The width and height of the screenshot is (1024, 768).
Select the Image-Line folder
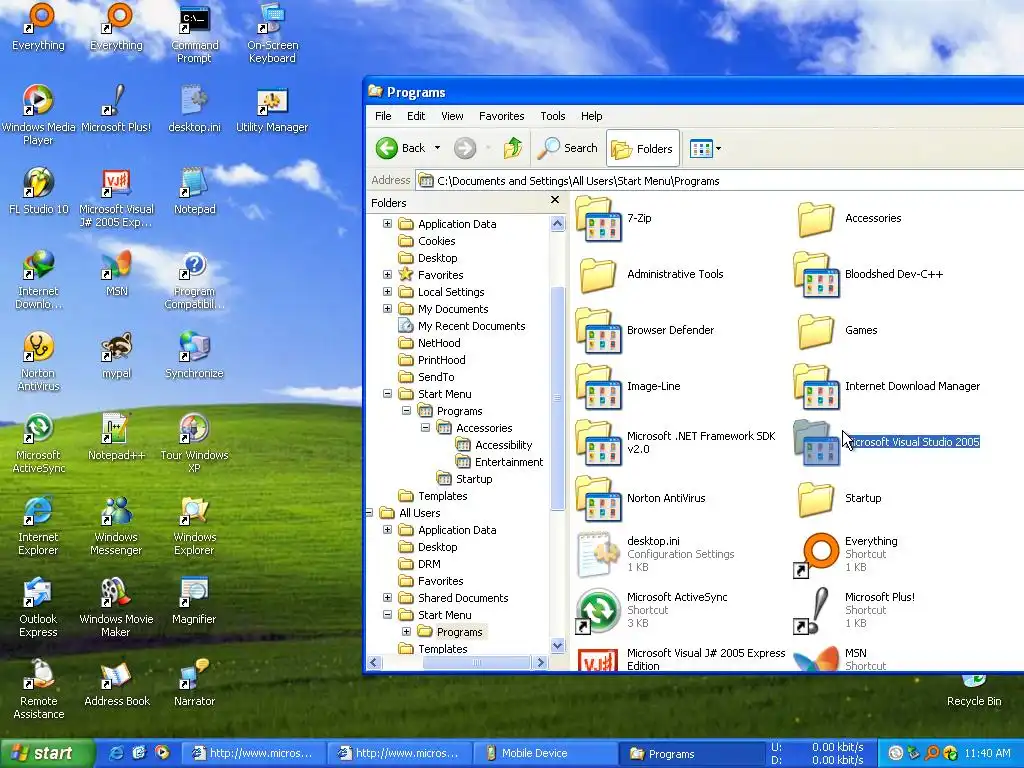click(628, 386)
